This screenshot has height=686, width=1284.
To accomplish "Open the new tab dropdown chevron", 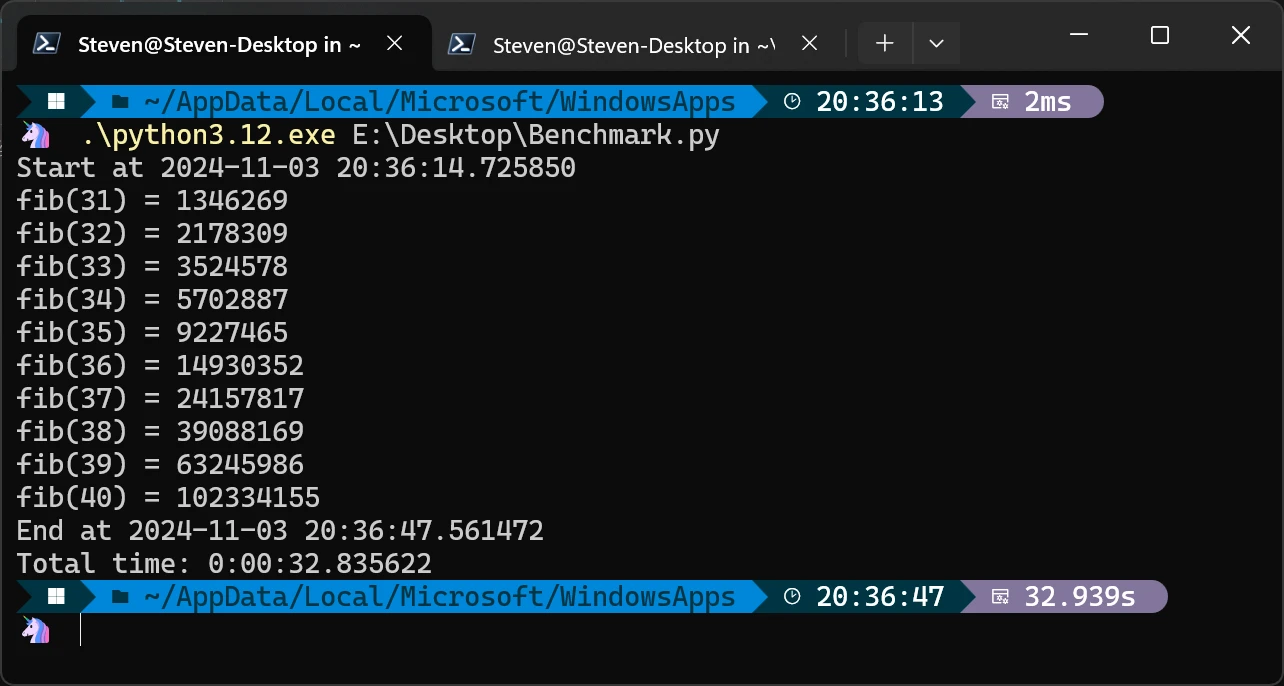I will (x=936, y=43).
